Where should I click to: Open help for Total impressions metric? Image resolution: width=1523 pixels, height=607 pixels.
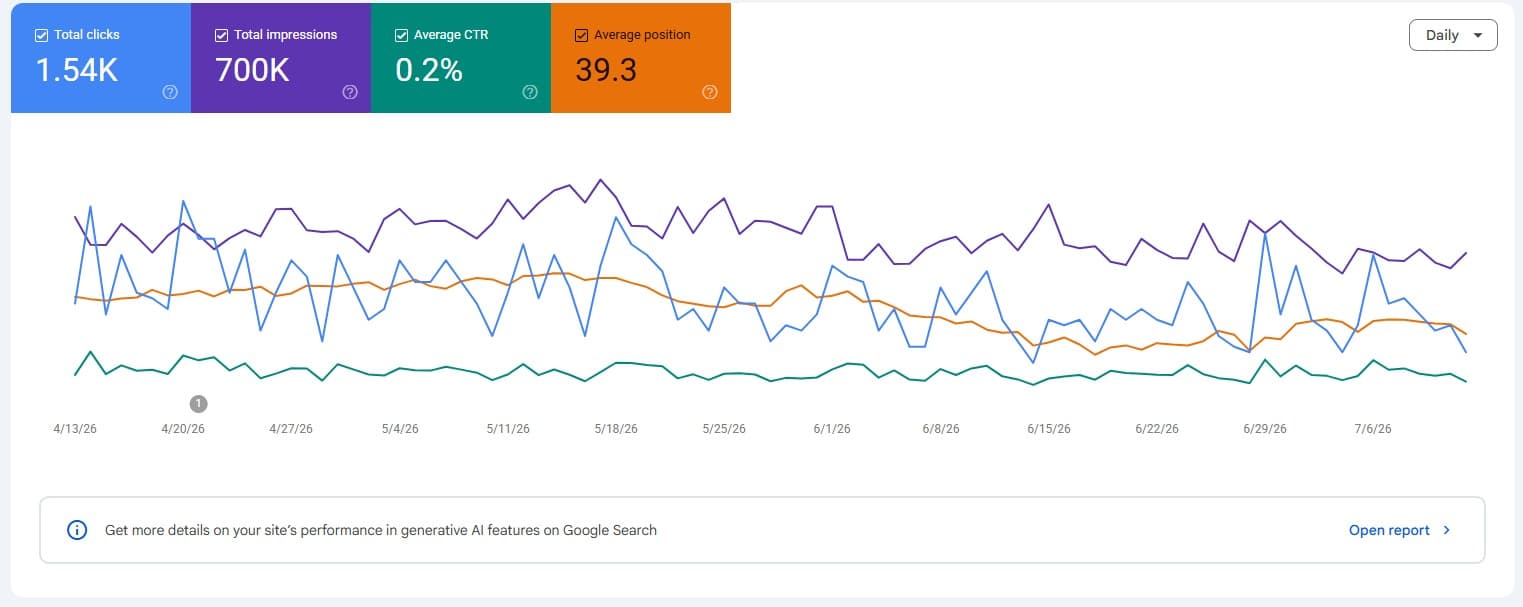(x=350, y=92)
